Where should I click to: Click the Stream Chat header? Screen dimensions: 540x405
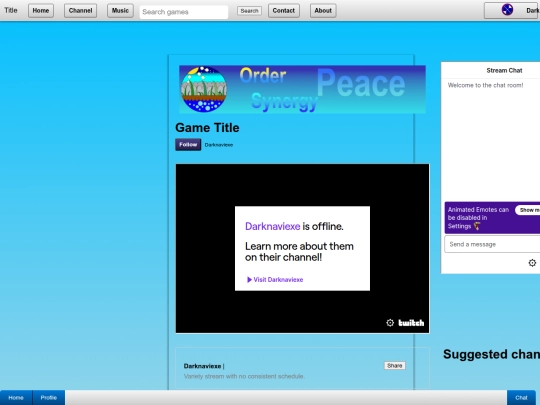(504, 71)
